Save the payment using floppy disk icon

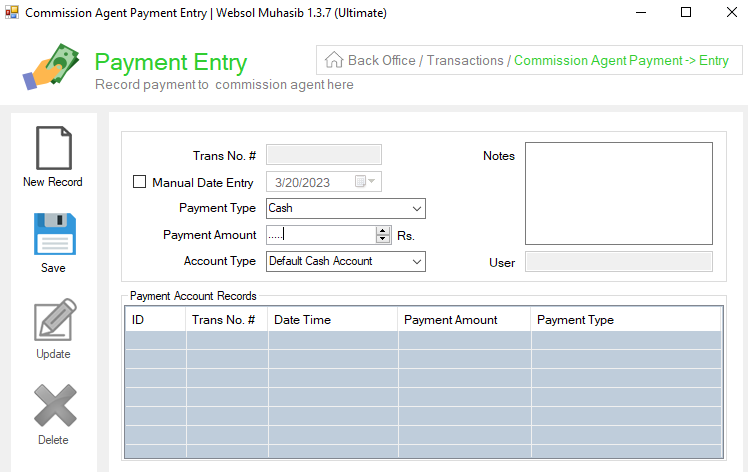(55, 234)
